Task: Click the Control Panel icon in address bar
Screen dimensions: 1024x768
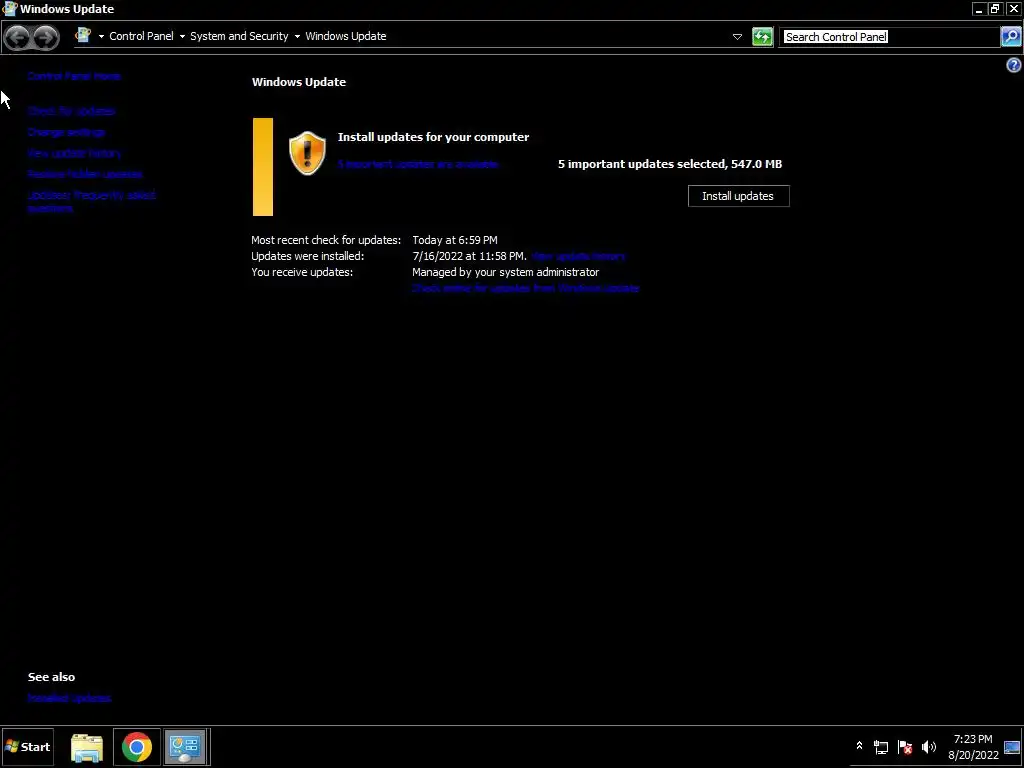Action: click(x=83, y=35)
